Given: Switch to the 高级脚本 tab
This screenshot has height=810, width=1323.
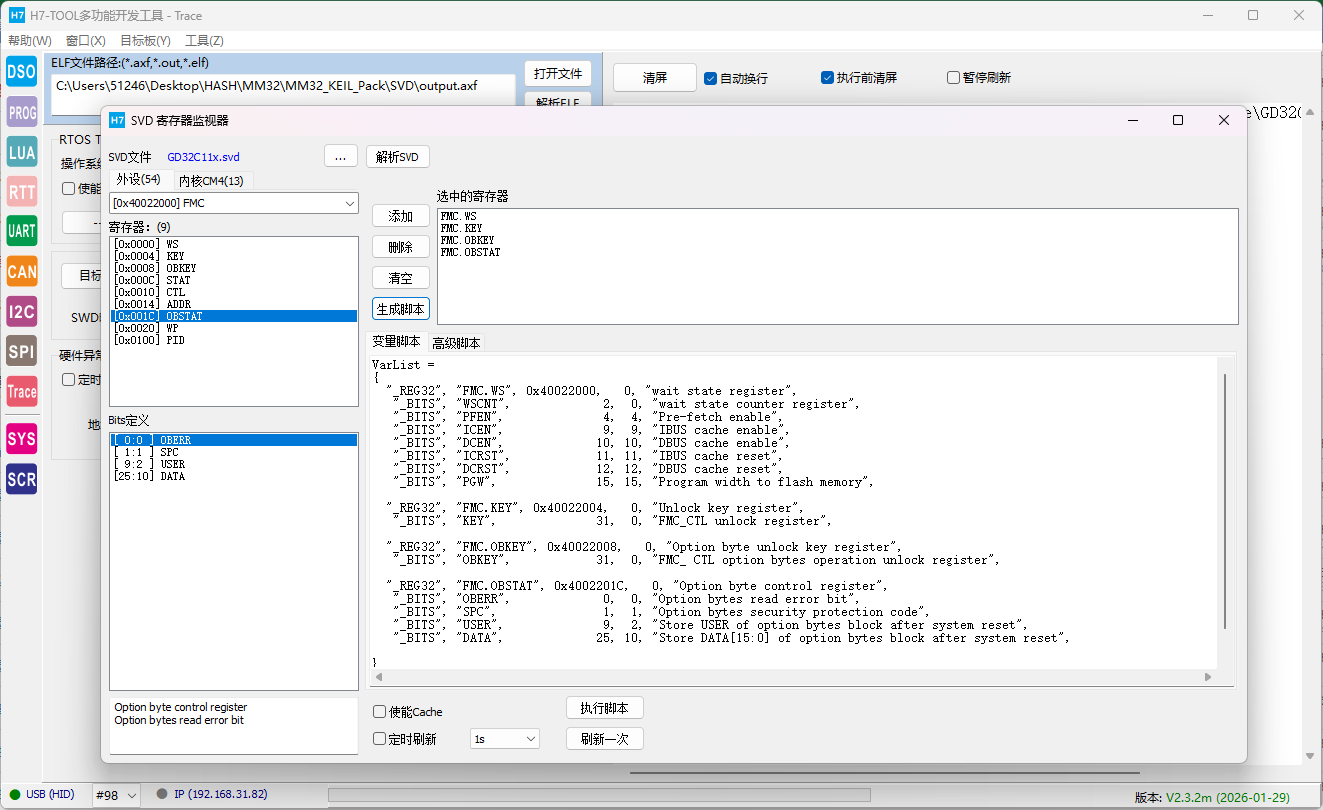Looking at the screenshot, I should [456, 343].
